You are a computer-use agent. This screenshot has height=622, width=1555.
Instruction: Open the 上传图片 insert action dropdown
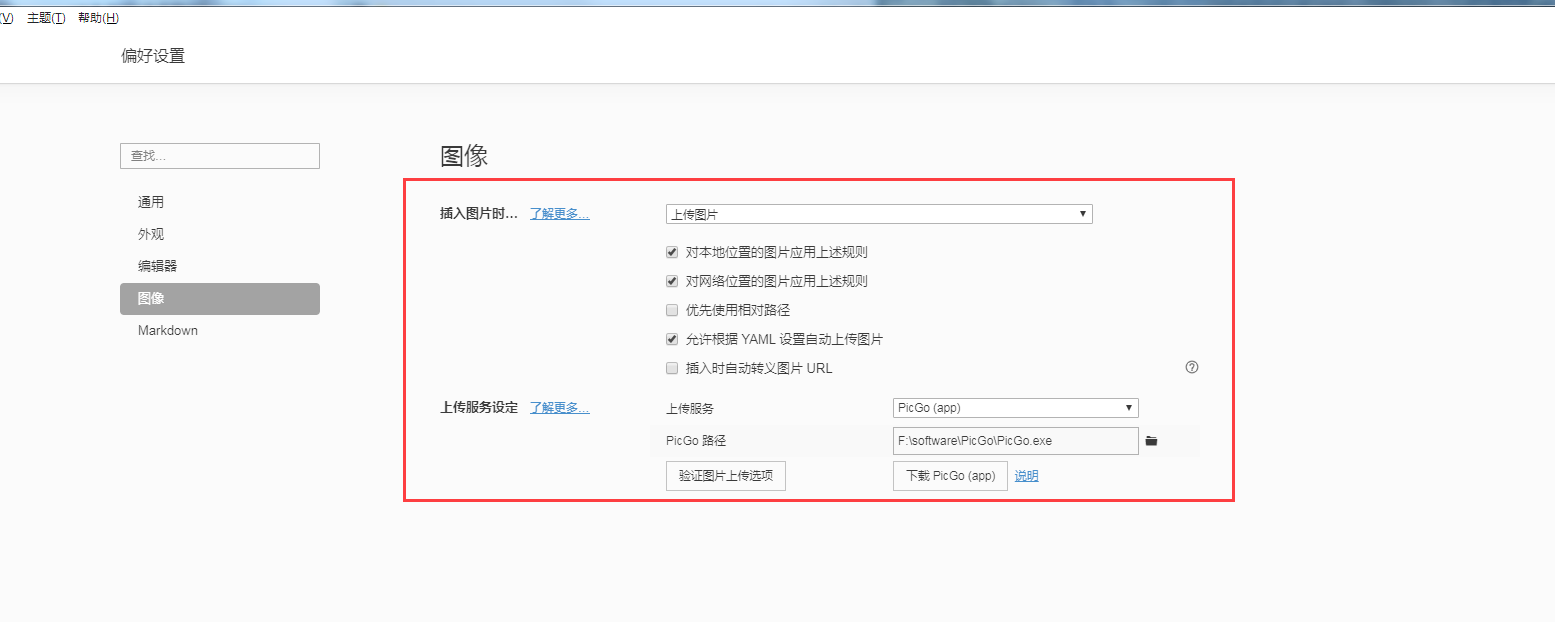pyautogui.click(x=879, y=214)
